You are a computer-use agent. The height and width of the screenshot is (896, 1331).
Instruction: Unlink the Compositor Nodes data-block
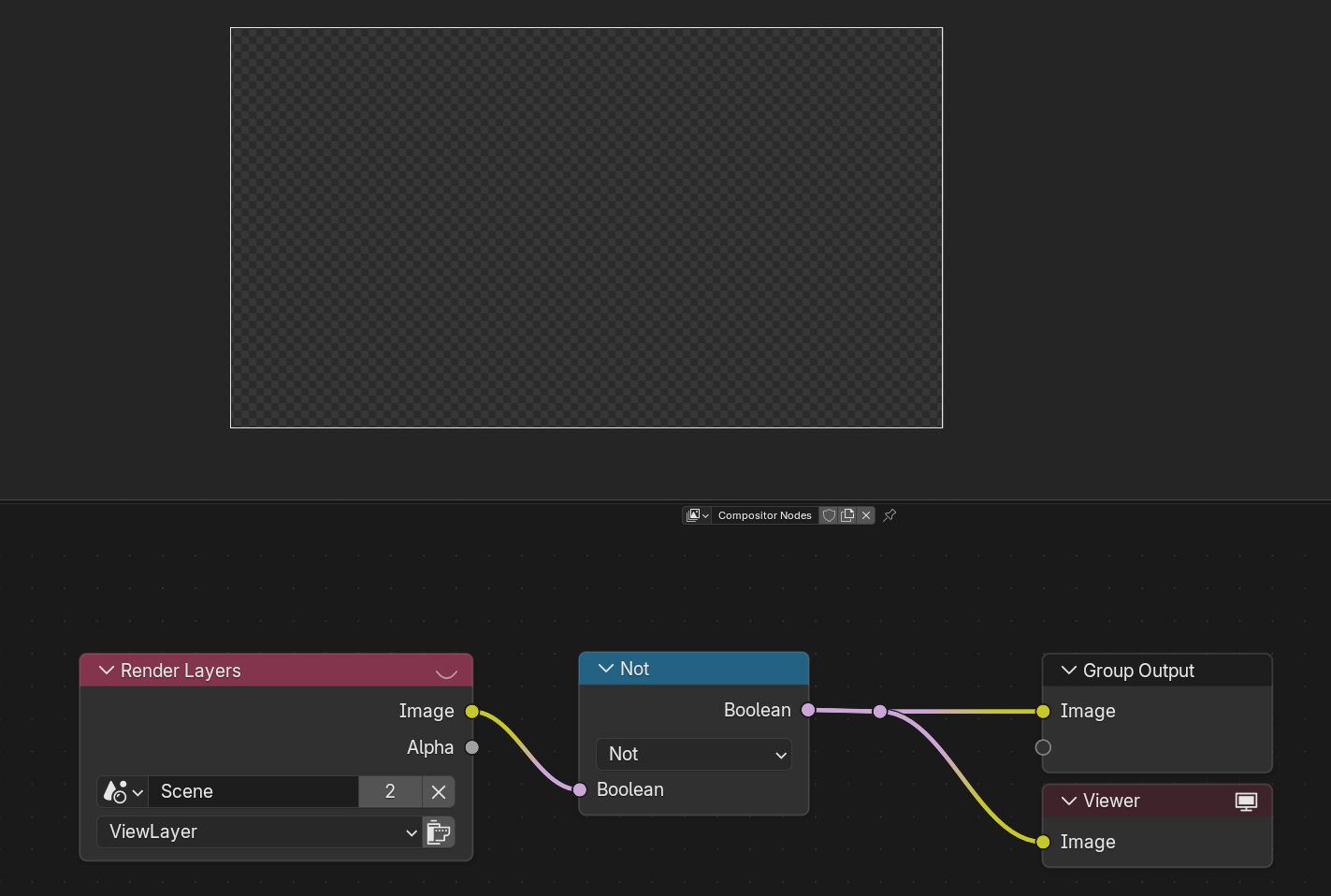(x=866, y=515)
